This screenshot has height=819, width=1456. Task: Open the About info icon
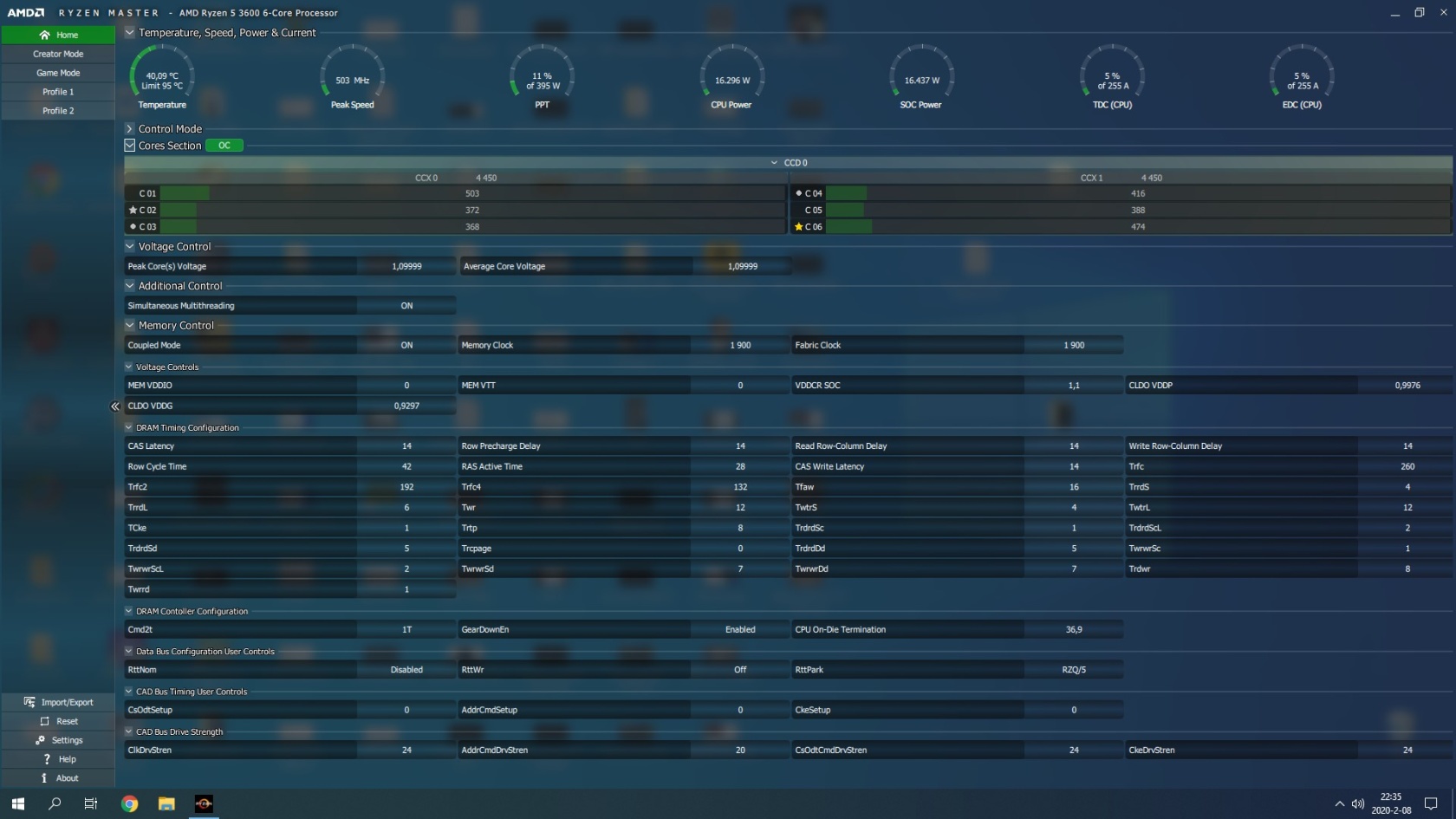point(44,778)
